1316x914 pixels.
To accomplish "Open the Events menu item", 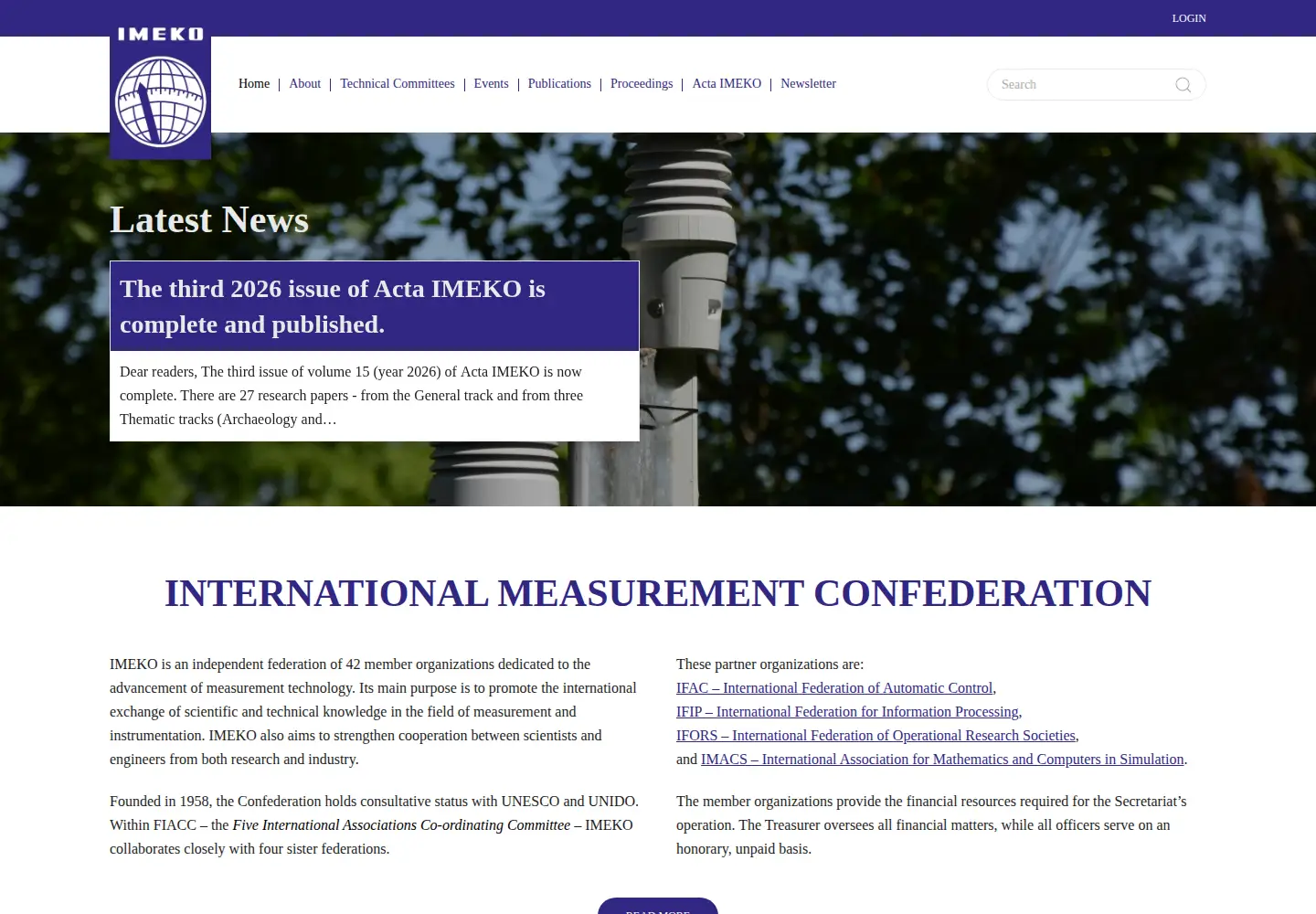I will (491, 83).
